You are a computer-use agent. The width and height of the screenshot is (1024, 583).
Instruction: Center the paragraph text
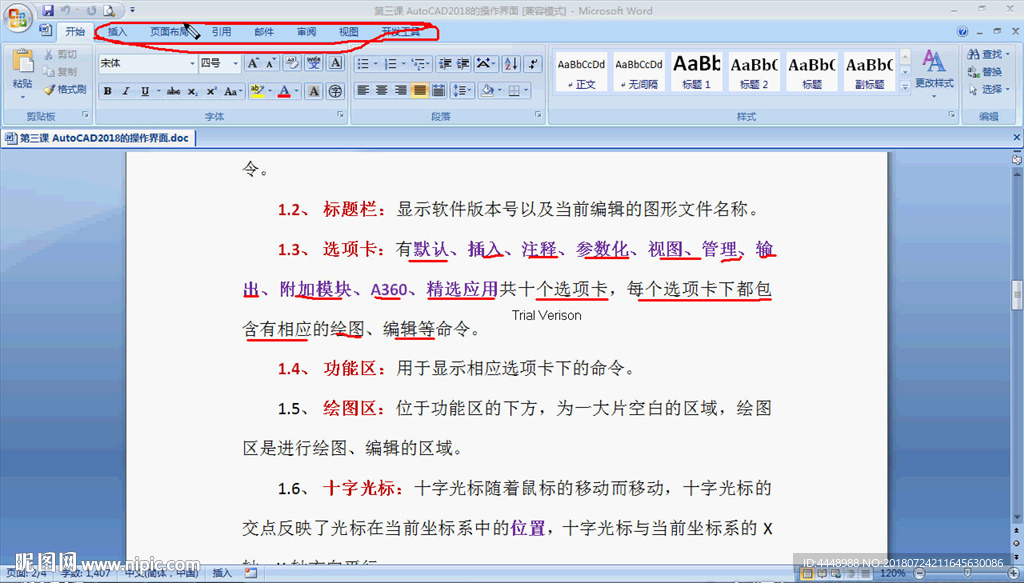[382, 91]
